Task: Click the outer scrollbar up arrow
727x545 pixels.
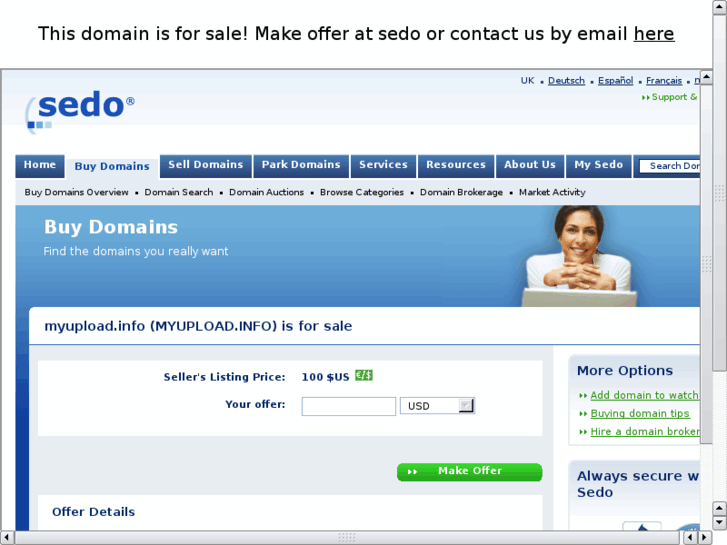Action: pos(720,7)
